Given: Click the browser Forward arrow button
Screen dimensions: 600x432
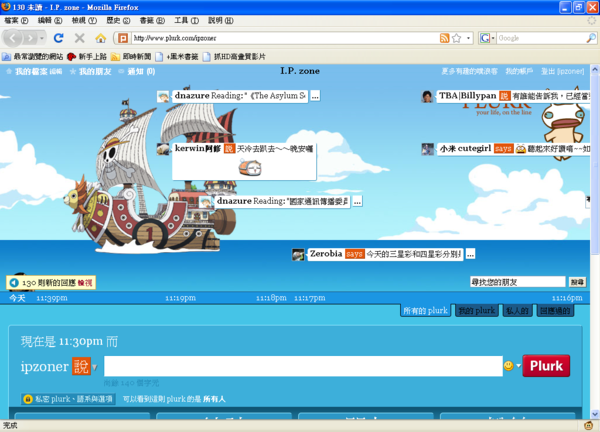Looking at the screenshot, I should click(x=29, y=38).
